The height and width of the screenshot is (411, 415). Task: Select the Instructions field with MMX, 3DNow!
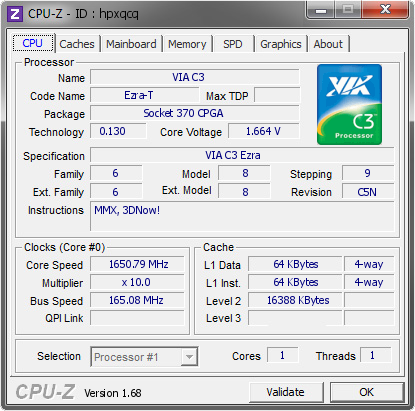[242, 216]
